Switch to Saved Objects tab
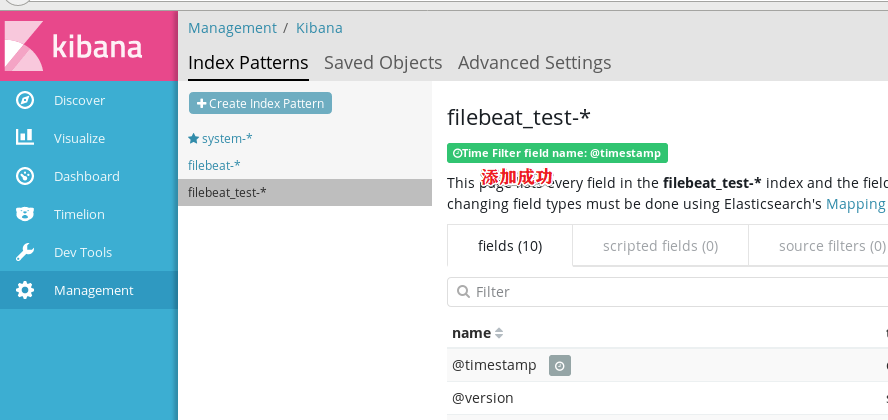Image resolution: width=888 pixels, height=420 pixels. pos(383,62)
